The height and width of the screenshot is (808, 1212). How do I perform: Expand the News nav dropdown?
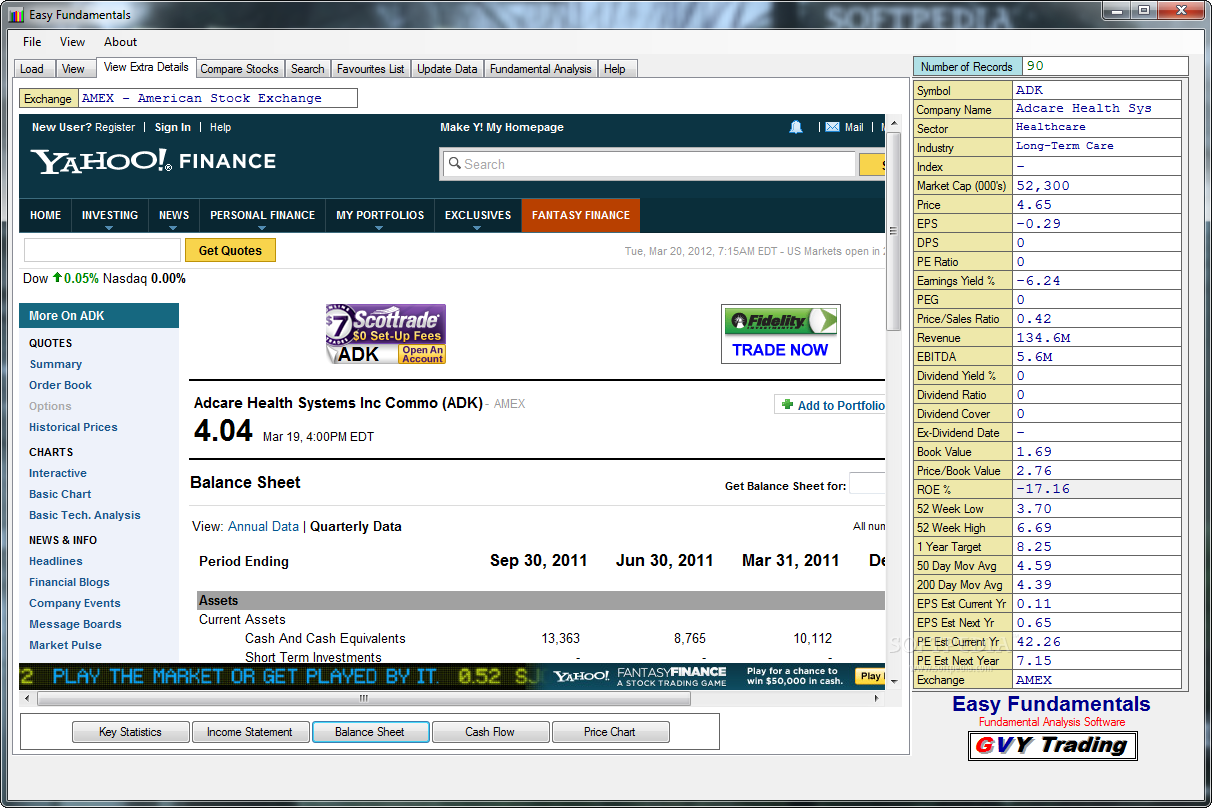(173, 227)
